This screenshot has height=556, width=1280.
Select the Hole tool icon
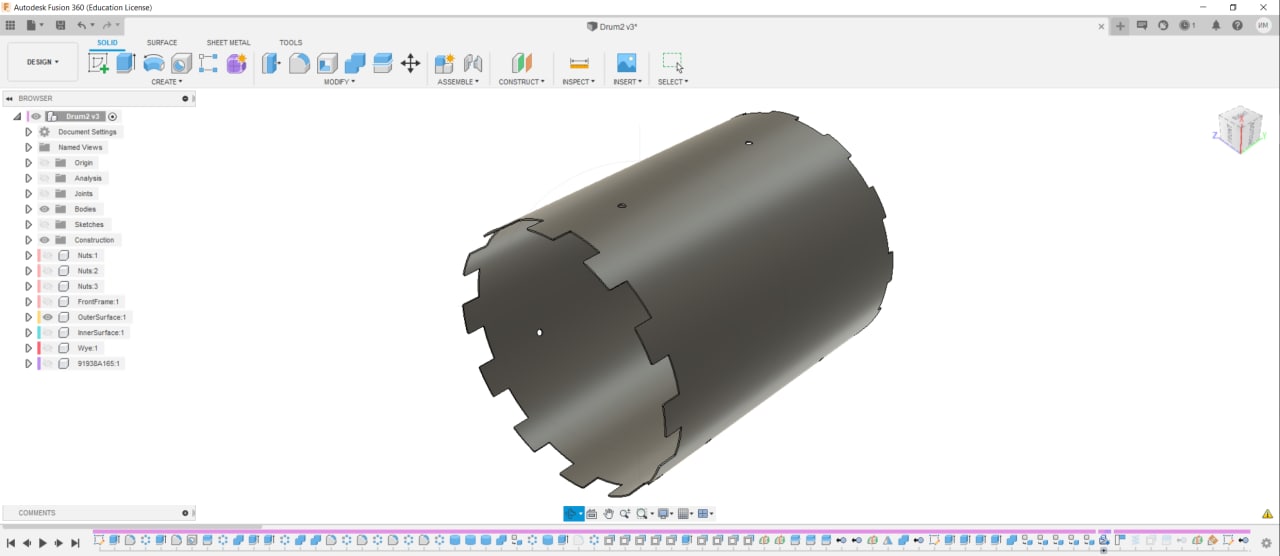tap(181, 63)
